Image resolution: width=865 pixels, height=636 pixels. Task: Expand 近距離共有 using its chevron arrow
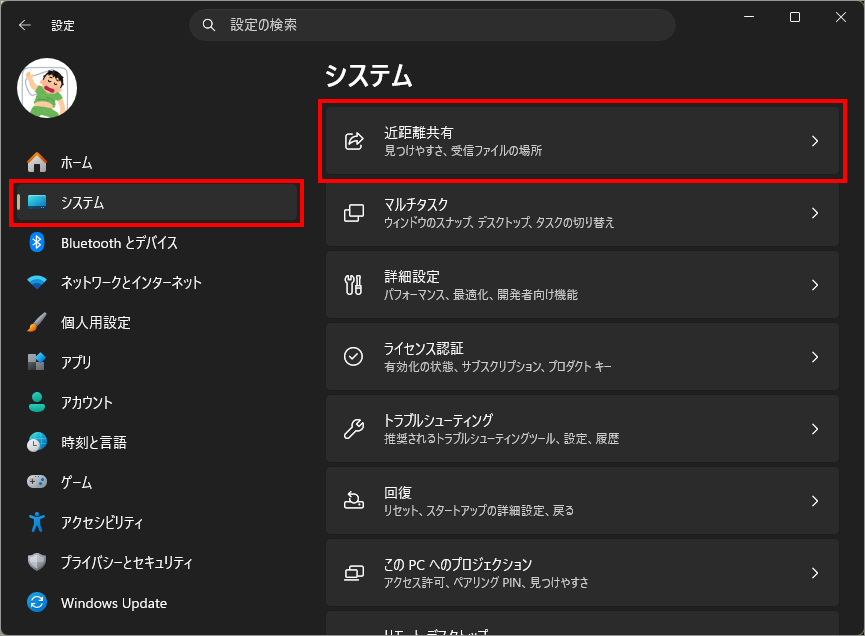point(814,141)
